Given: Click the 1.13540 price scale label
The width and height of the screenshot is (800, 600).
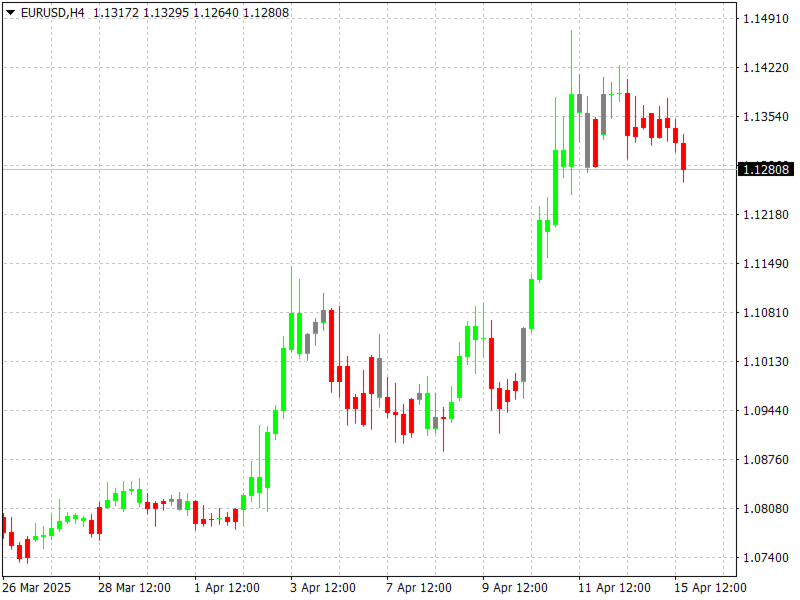Looking at the screenshot, I should [x=766, y=117].
